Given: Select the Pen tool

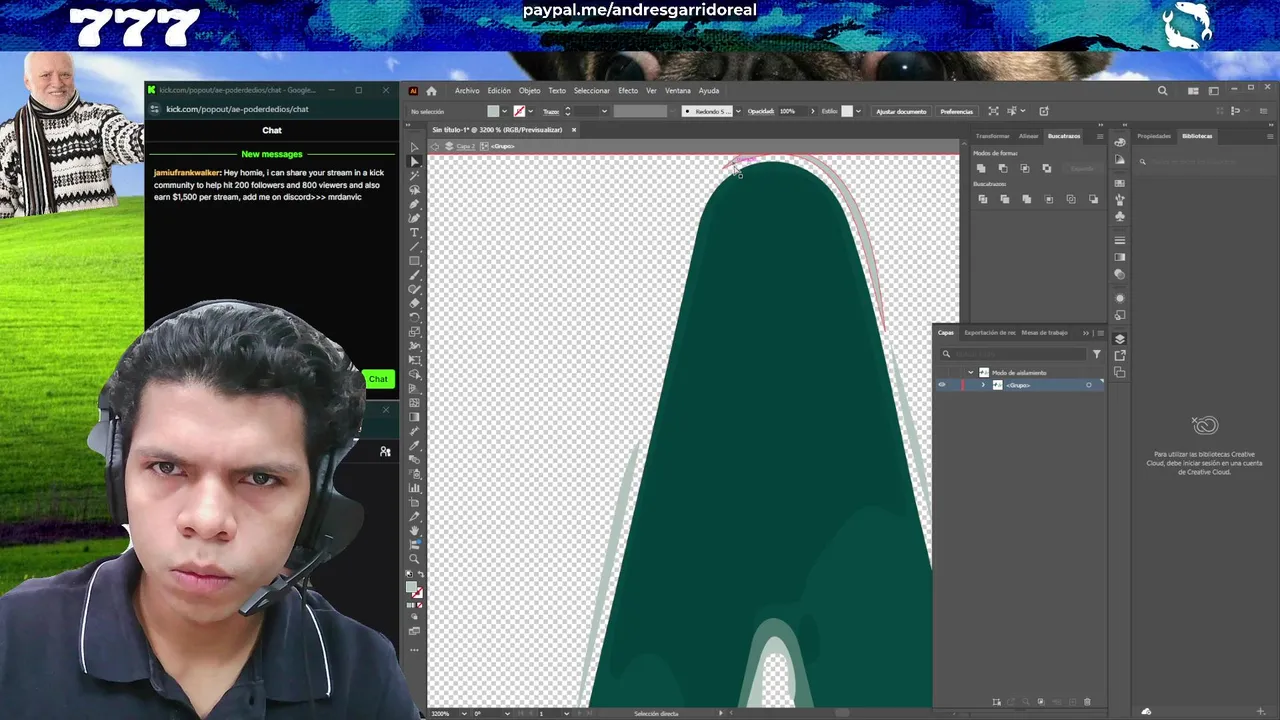Looking at the screenshot, I should click(415, 204).
